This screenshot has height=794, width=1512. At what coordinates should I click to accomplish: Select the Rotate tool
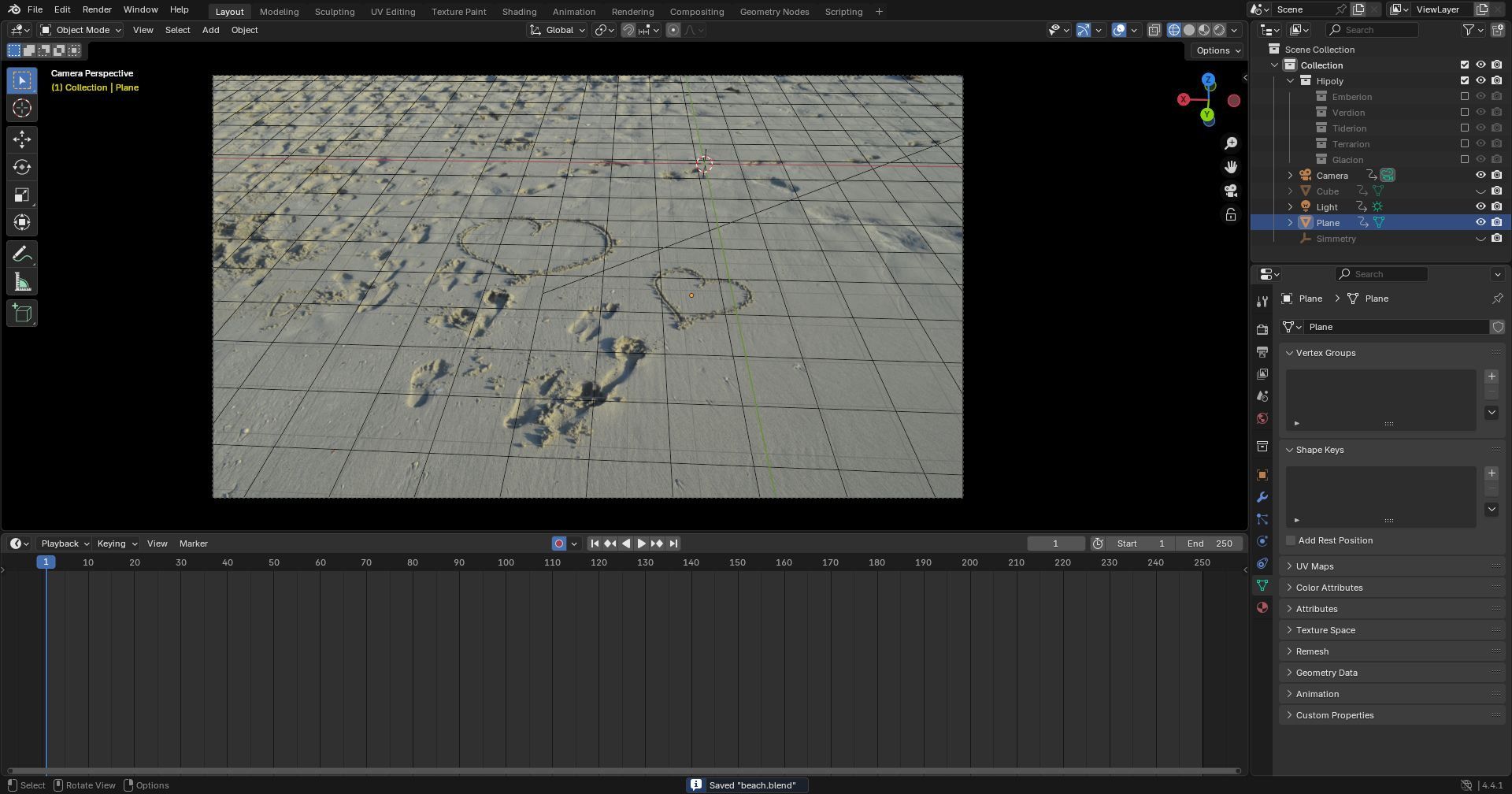click(22, 167)
